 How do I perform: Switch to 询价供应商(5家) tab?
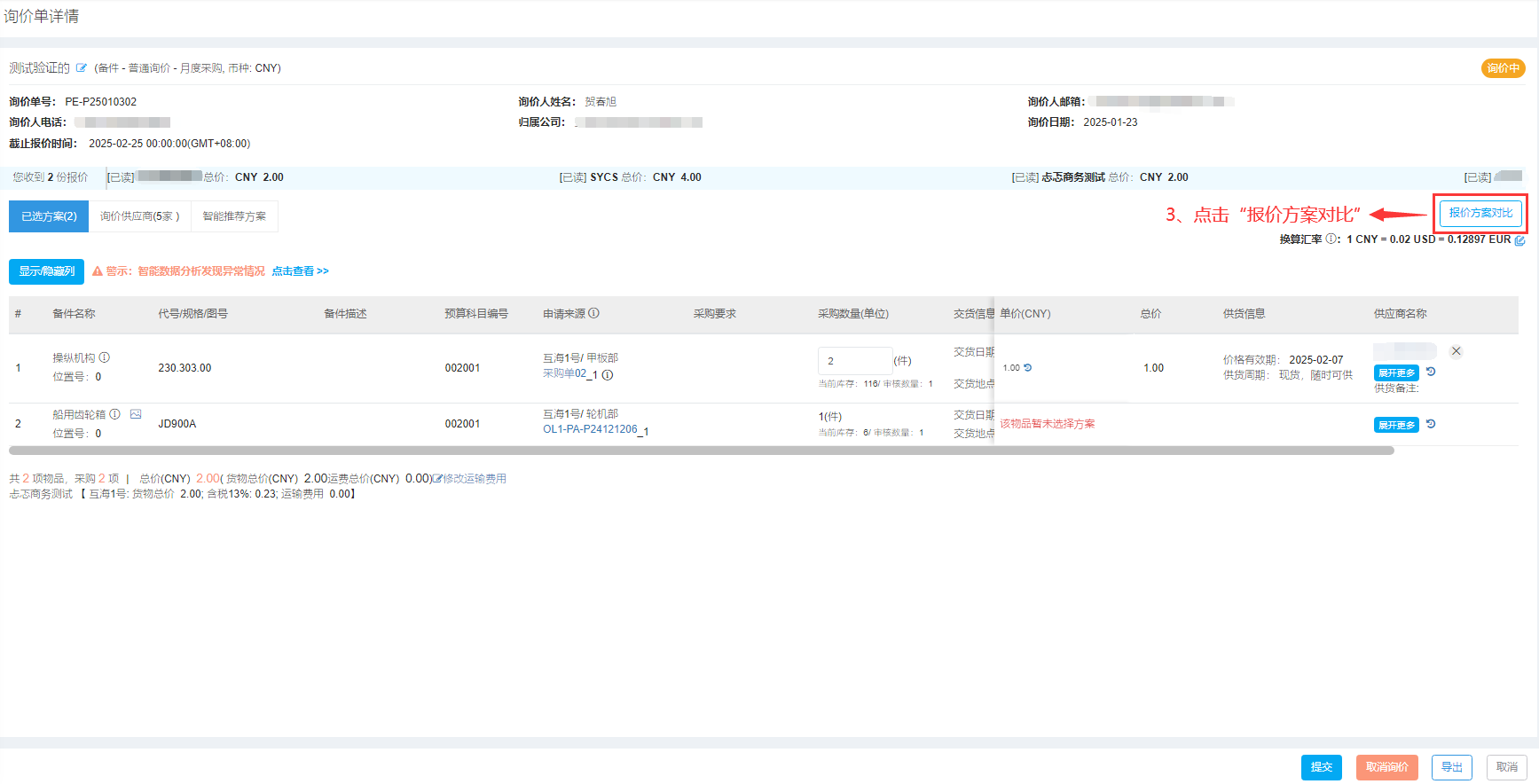139,216
